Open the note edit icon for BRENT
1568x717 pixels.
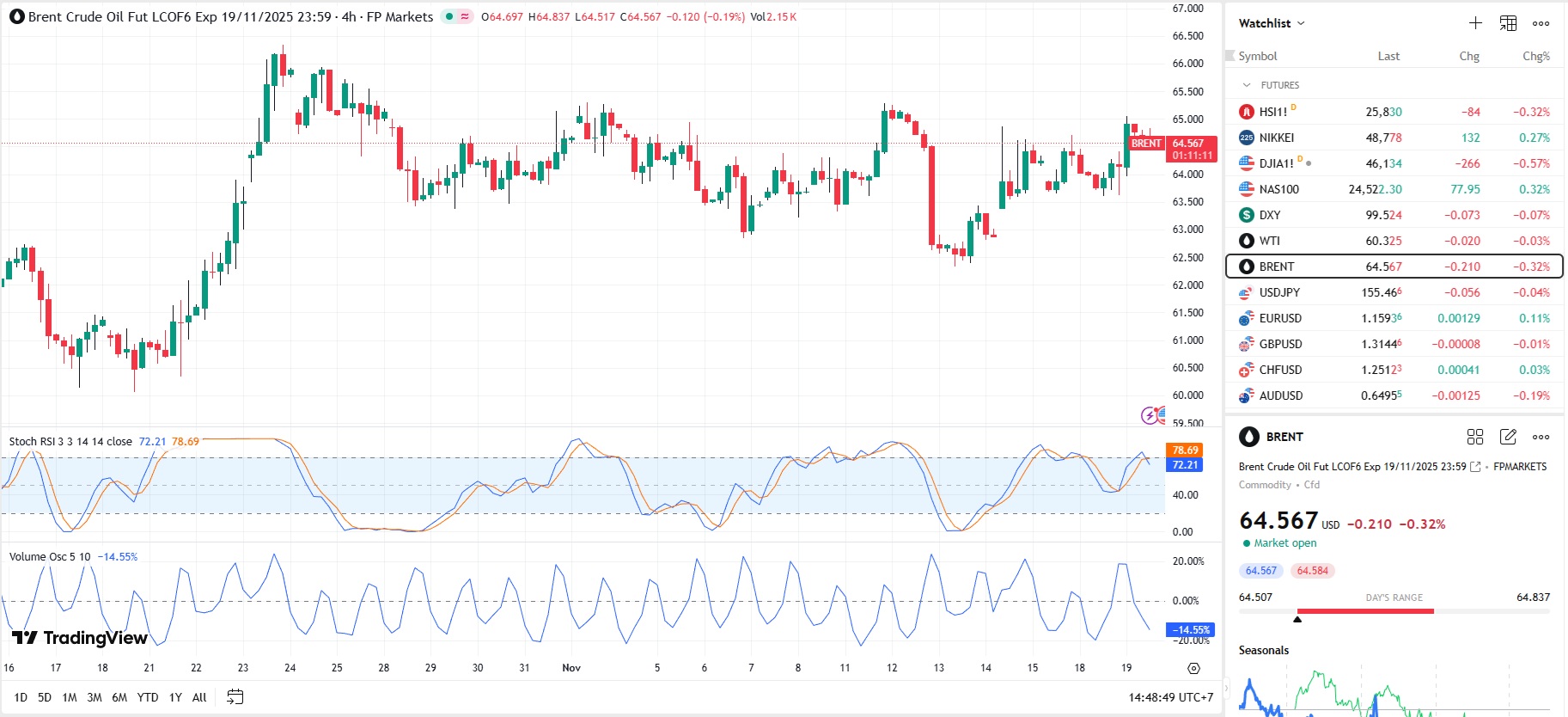(1508, 437)
